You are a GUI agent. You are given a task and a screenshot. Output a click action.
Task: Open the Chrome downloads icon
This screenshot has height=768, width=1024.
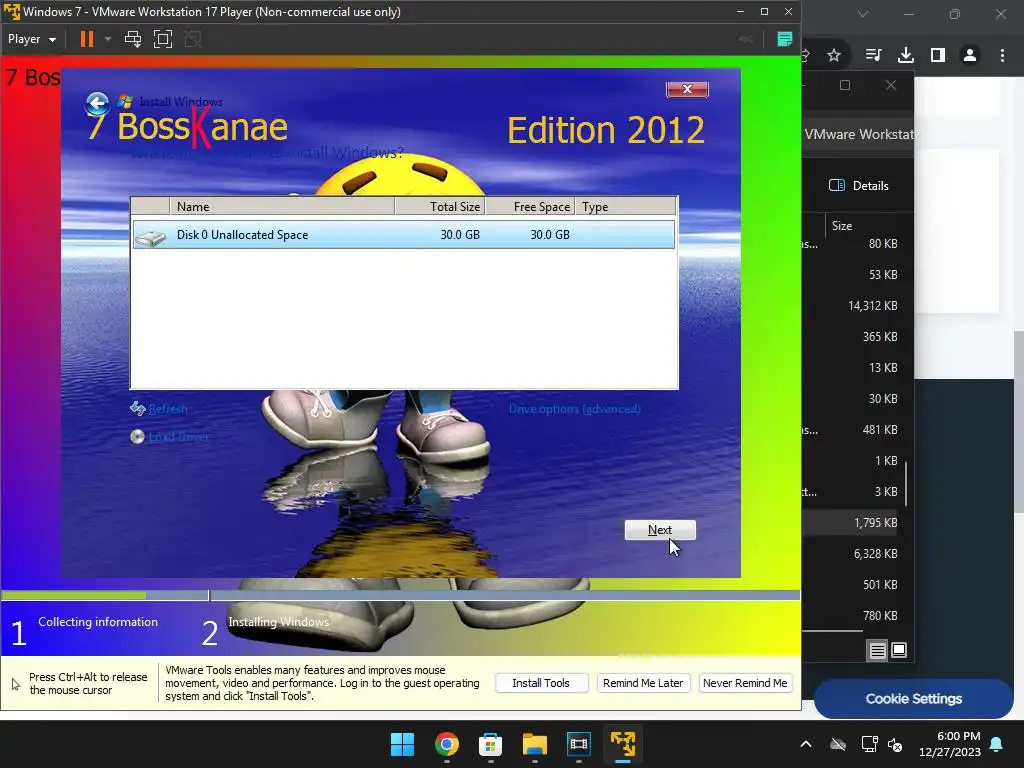click(x=906, y=56)
